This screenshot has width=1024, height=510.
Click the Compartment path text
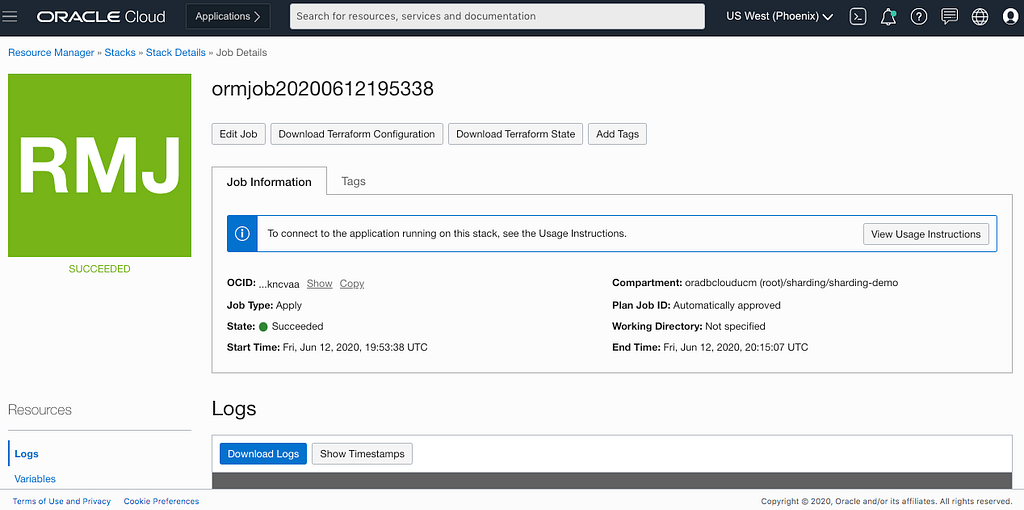coord(792,283)
